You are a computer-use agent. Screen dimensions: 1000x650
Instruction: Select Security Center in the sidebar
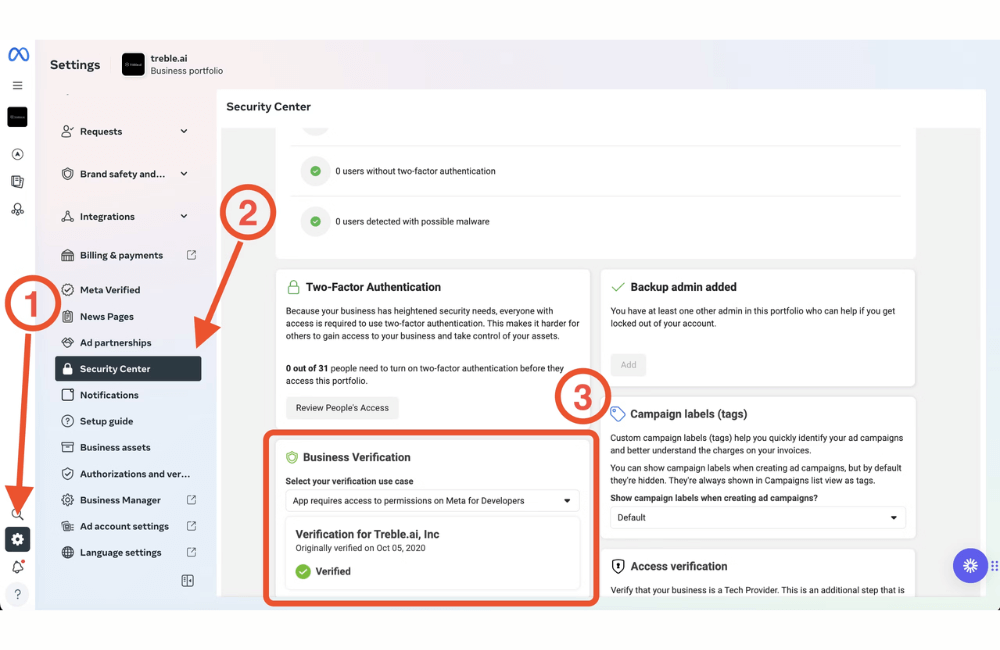pos(128,369)
